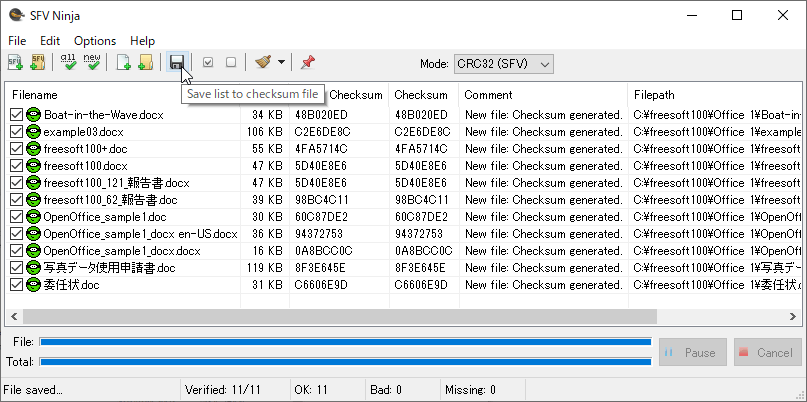Open the Mode CRC32 (SFV) dropdown
The image size is (807, 402).
[503, 64]
